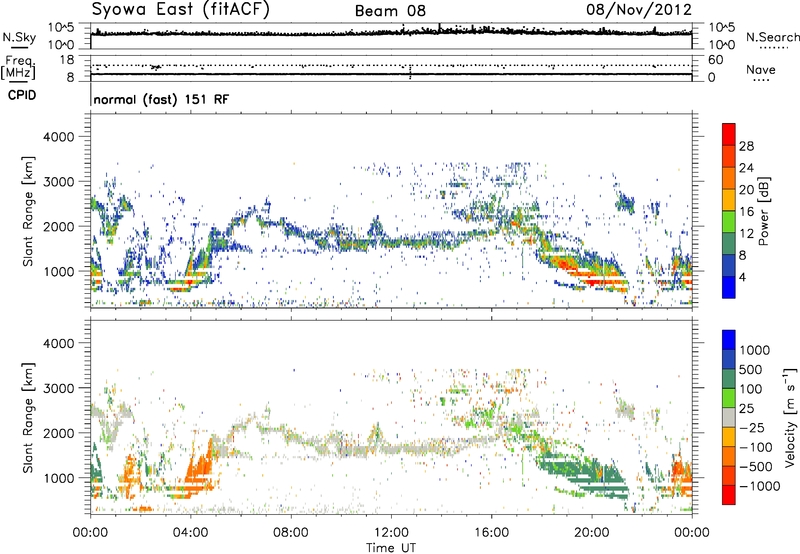The image size is (800, 554).
Task: Click 'normal (fast) 151 RF' text
Action: (161, 99)
